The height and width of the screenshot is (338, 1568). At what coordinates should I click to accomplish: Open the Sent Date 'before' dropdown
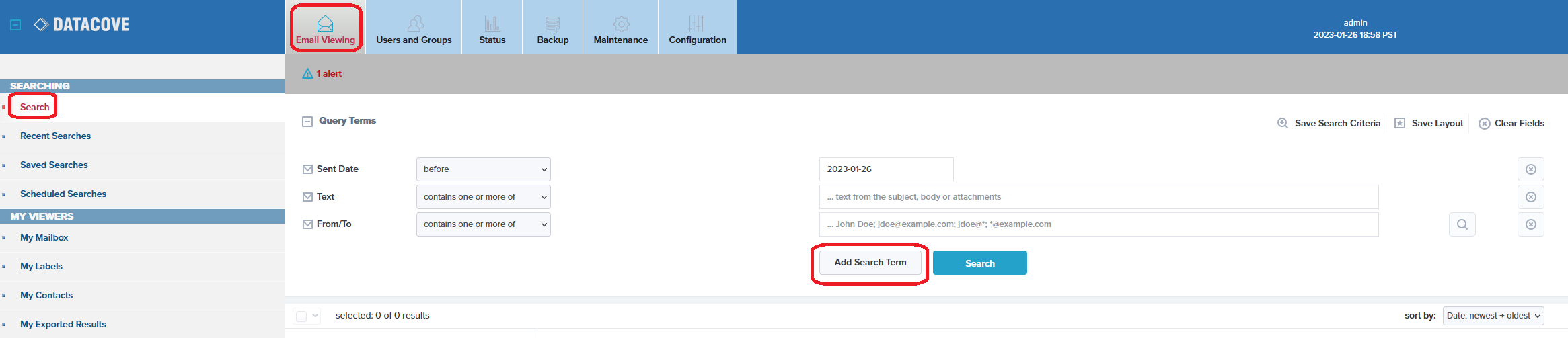483,169
